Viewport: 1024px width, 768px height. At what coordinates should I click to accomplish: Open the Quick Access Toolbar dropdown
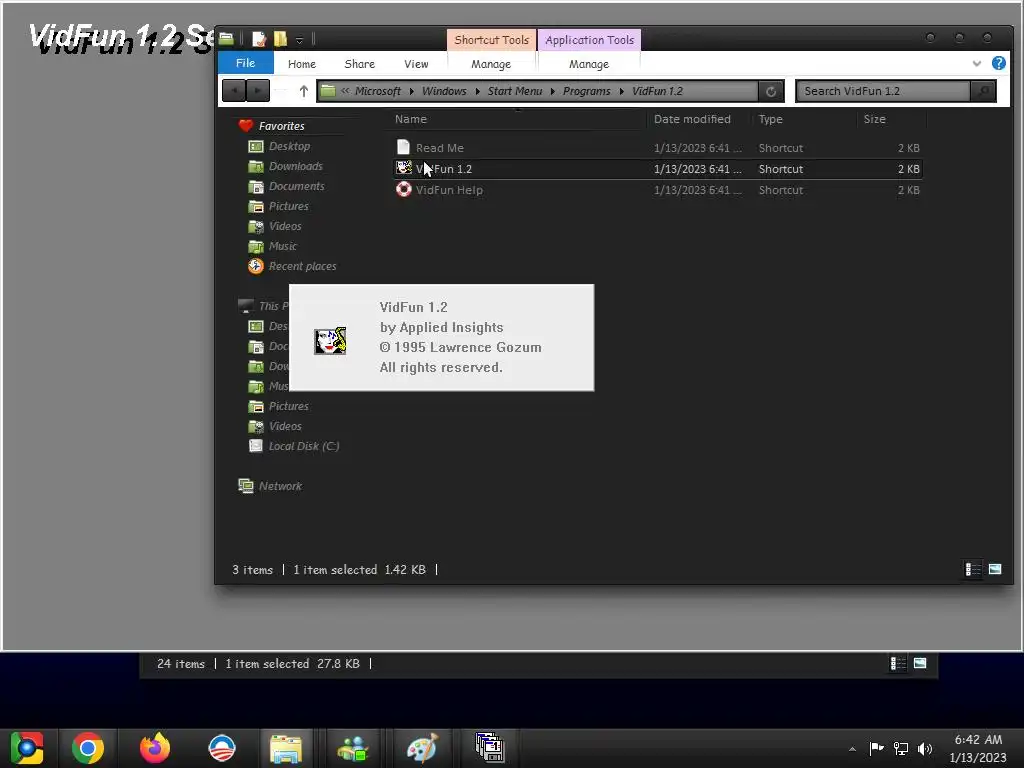point(299,40)
